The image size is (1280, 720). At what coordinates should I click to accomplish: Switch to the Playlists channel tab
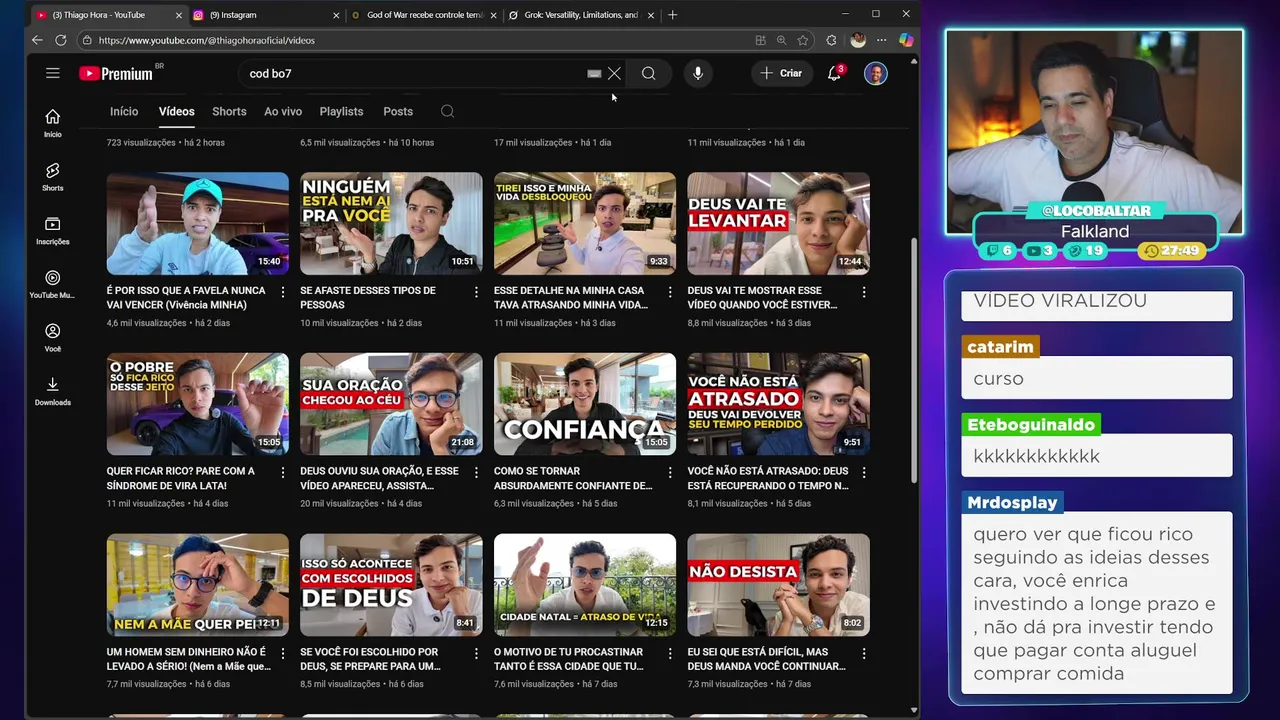click(x=341, y=111)
